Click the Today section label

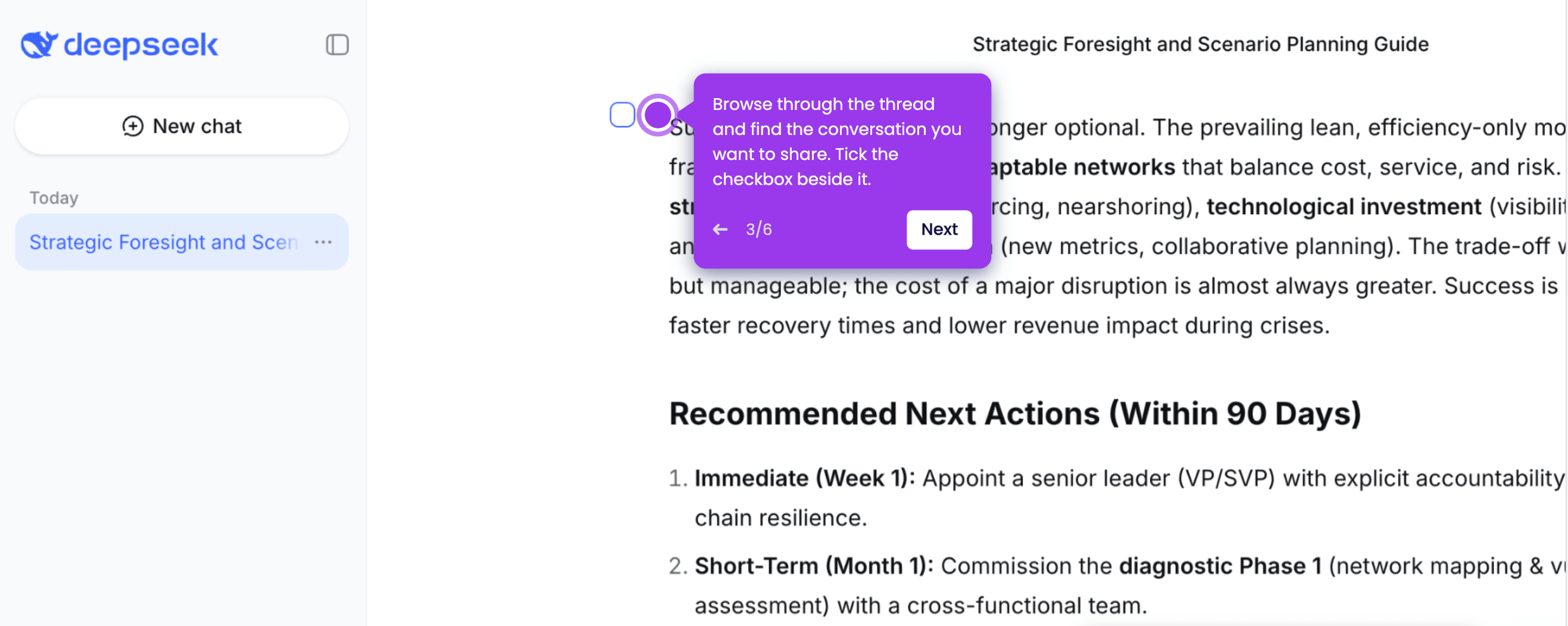point(54,198)
